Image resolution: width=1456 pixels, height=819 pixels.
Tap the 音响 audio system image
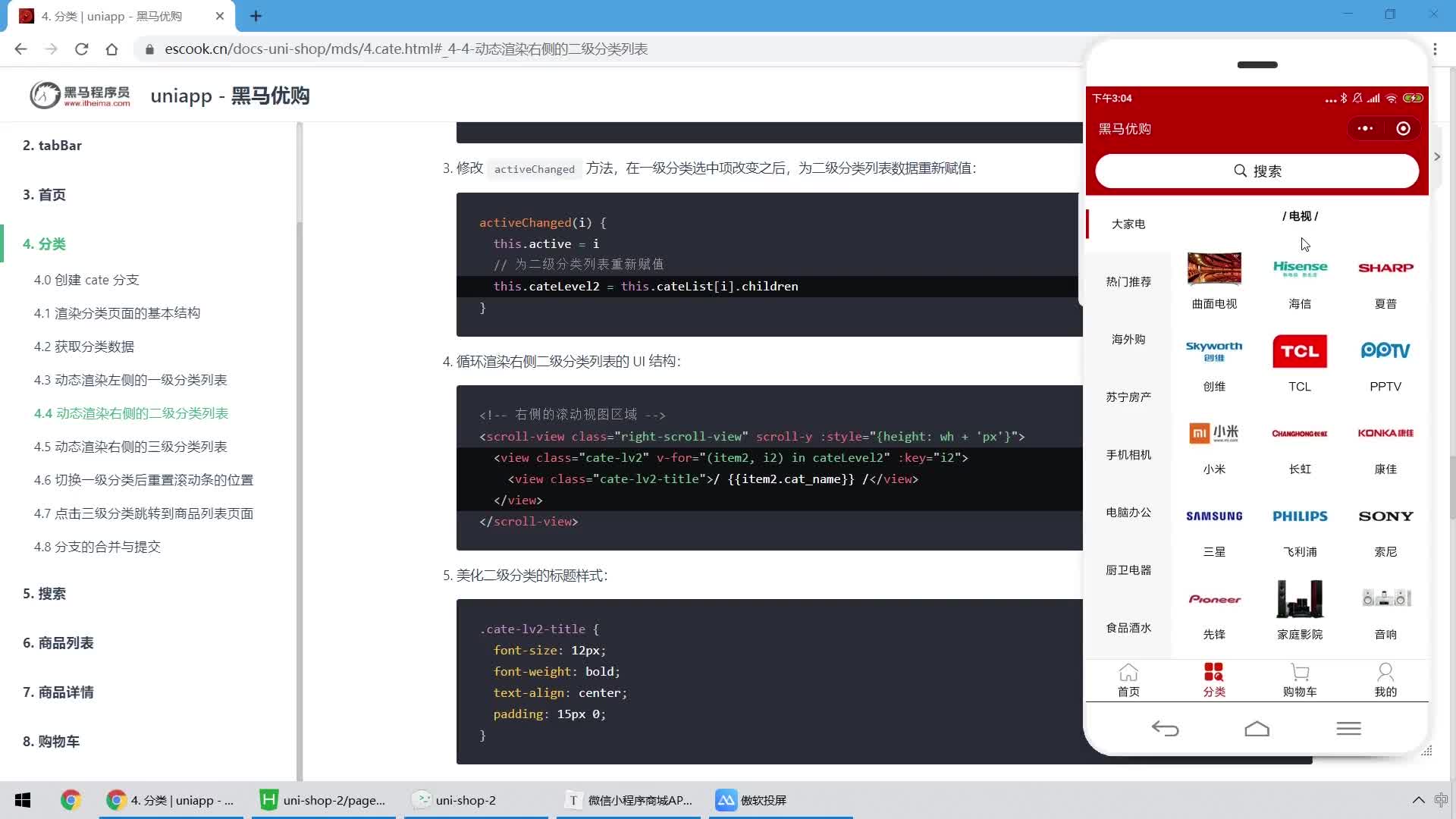coord(1385,598)
